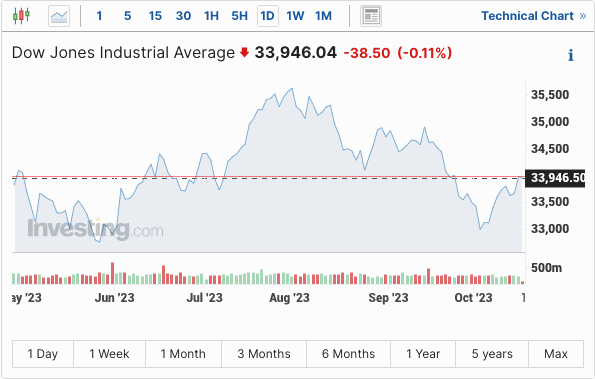
Task: Click the 500m volume axis label
Action: (546, 268)
